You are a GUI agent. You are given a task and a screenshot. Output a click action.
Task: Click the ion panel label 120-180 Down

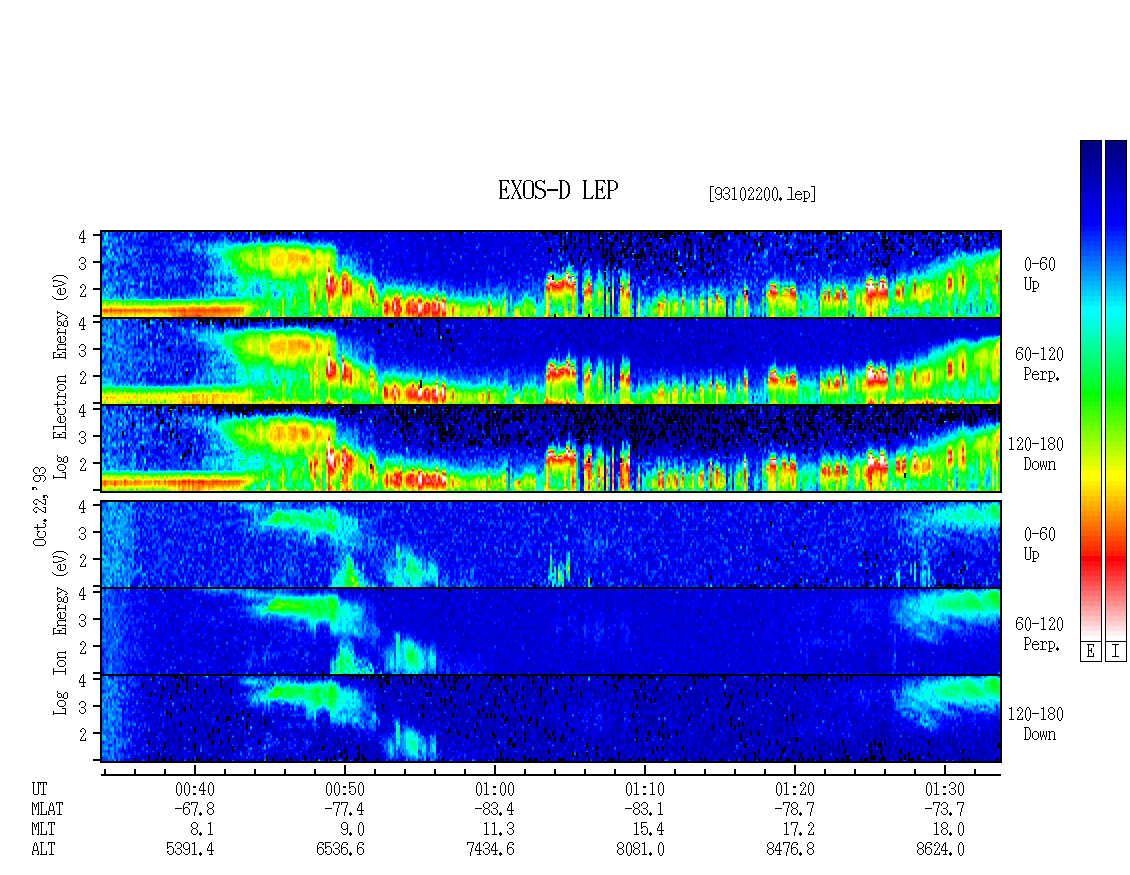point(1035,724)
